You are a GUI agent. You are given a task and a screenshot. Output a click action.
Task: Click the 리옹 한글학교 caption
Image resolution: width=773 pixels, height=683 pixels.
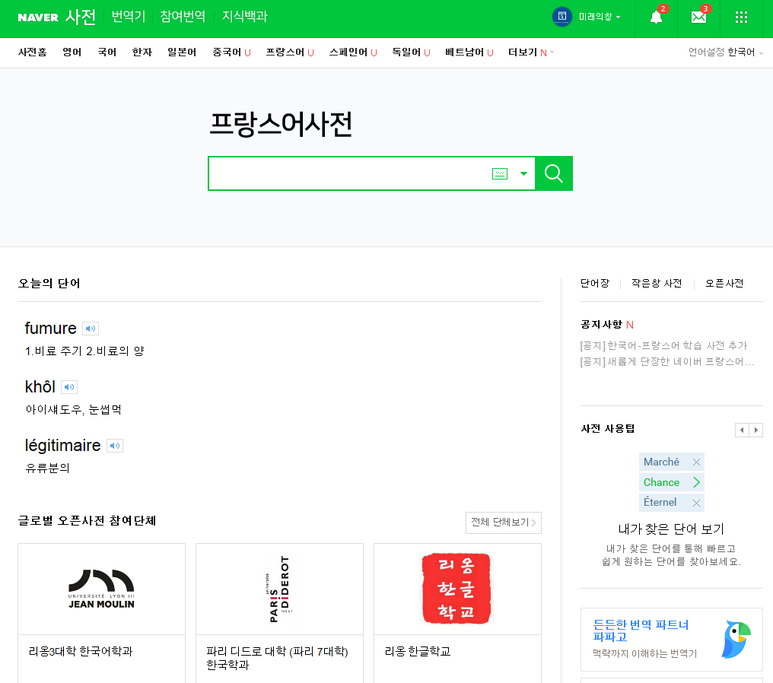[418, 652]
